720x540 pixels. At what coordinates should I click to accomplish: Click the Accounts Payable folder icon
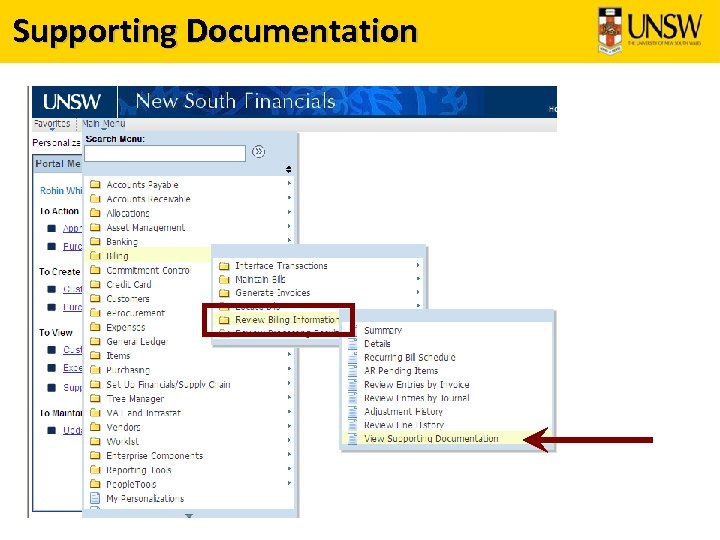tap(95, 185)
